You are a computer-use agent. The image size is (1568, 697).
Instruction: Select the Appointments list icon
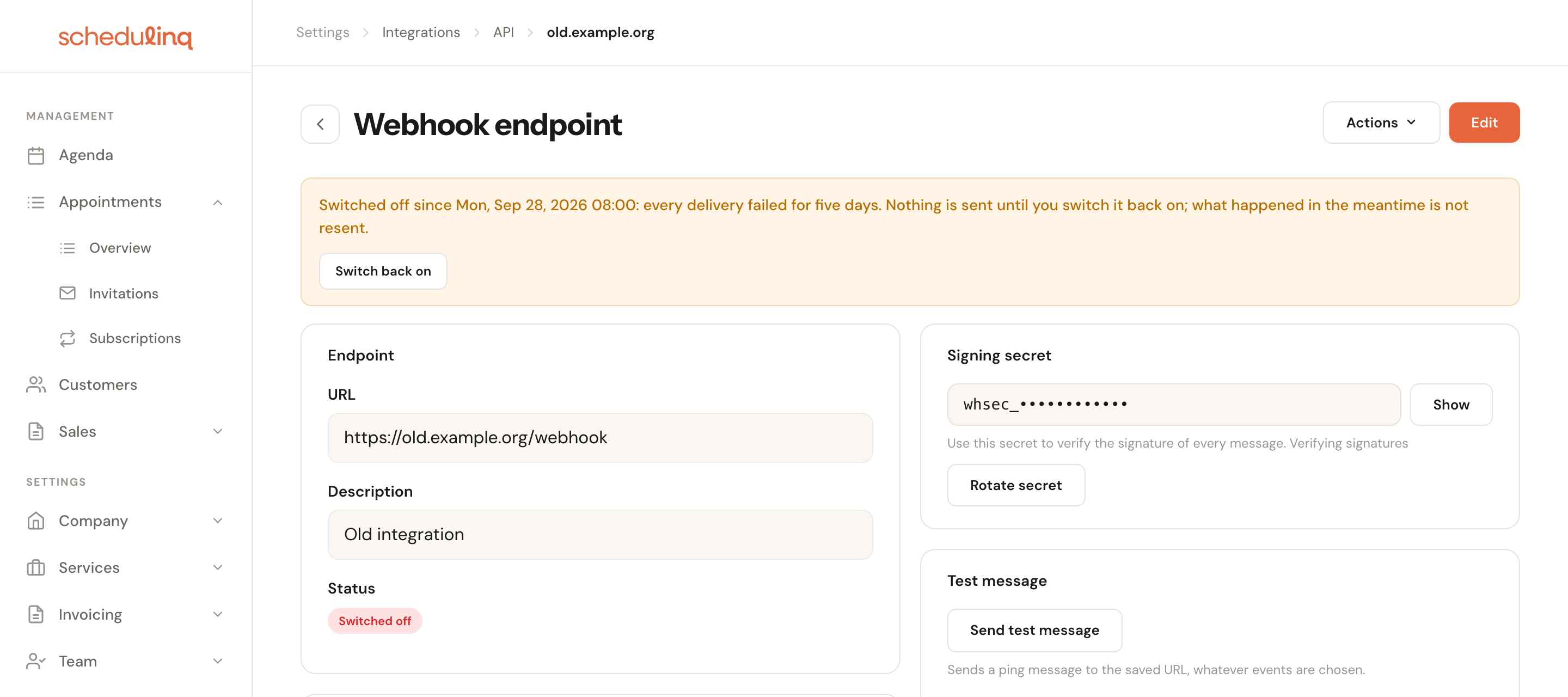tap(36, 202)
